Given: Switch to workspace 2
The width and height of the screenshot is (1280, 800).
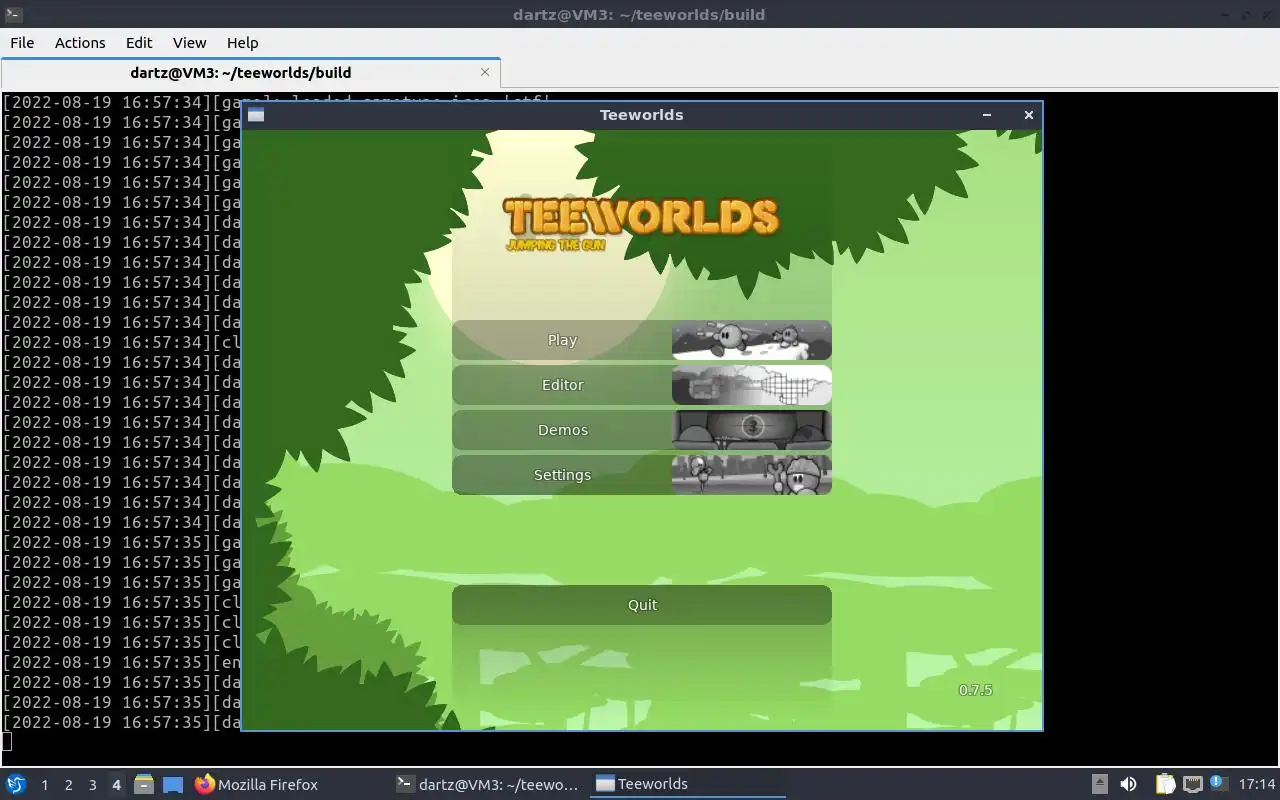Looking at the screenshot, I should click(68, 785).
